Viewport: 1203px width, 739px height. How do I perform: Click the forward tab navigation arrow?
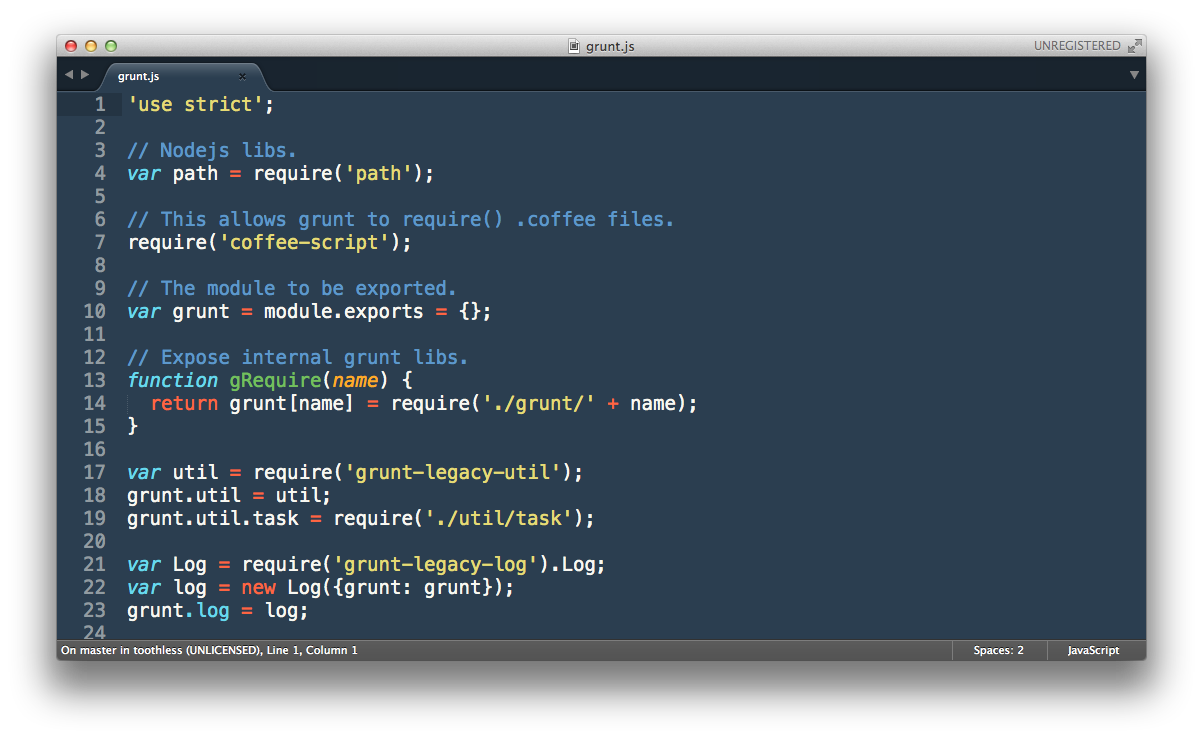[x=85, y=75]
